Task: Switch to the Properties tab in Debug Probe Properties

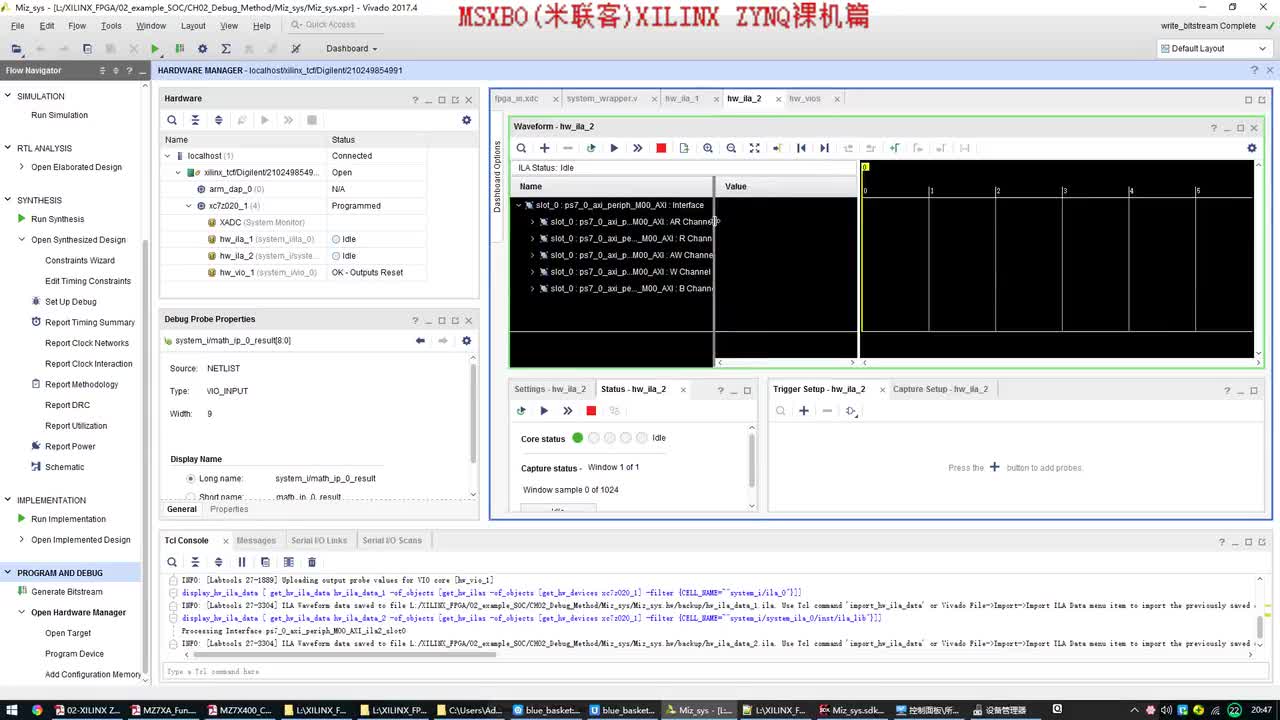Action: [229, 509]
